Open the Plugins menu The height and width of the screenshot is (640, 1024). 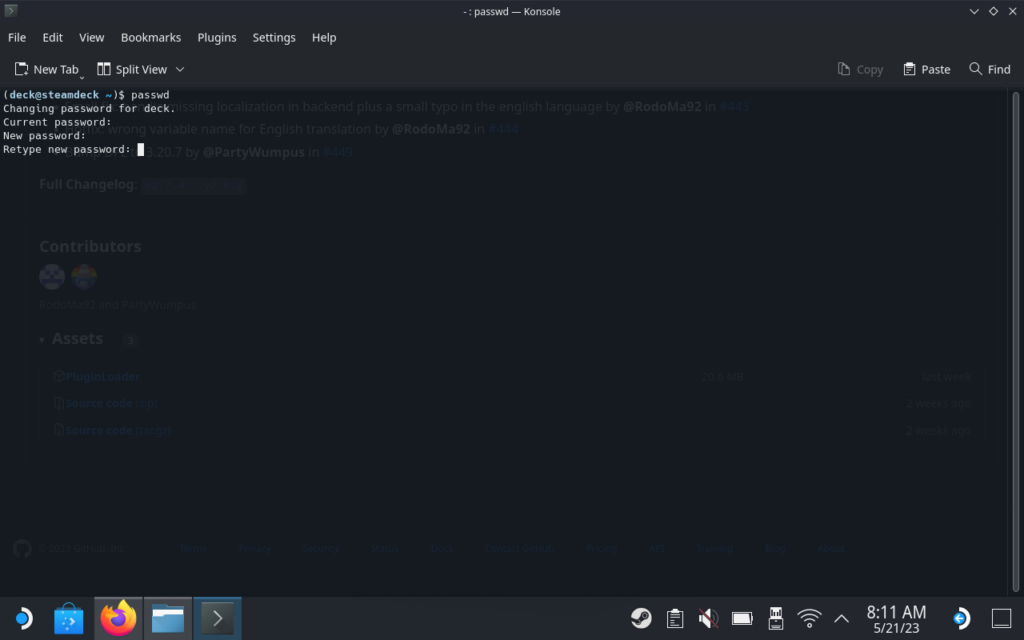(217, 37)
